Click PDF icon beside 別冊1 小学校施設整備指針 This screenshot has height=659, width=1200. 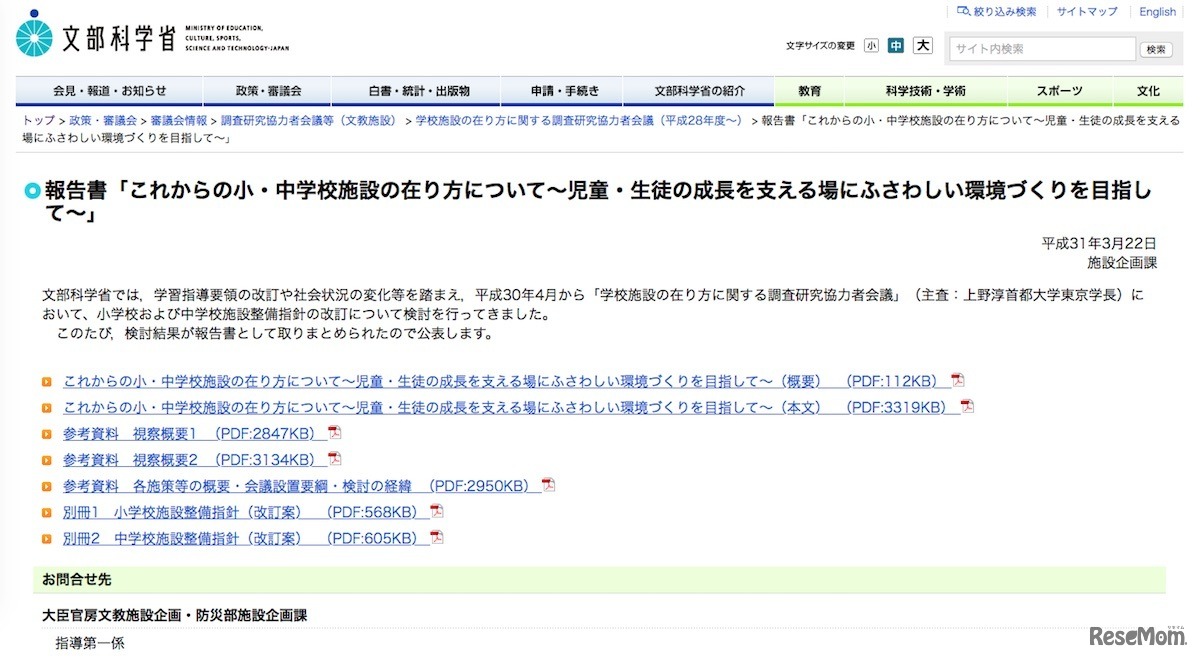click(x=435, y=510)
